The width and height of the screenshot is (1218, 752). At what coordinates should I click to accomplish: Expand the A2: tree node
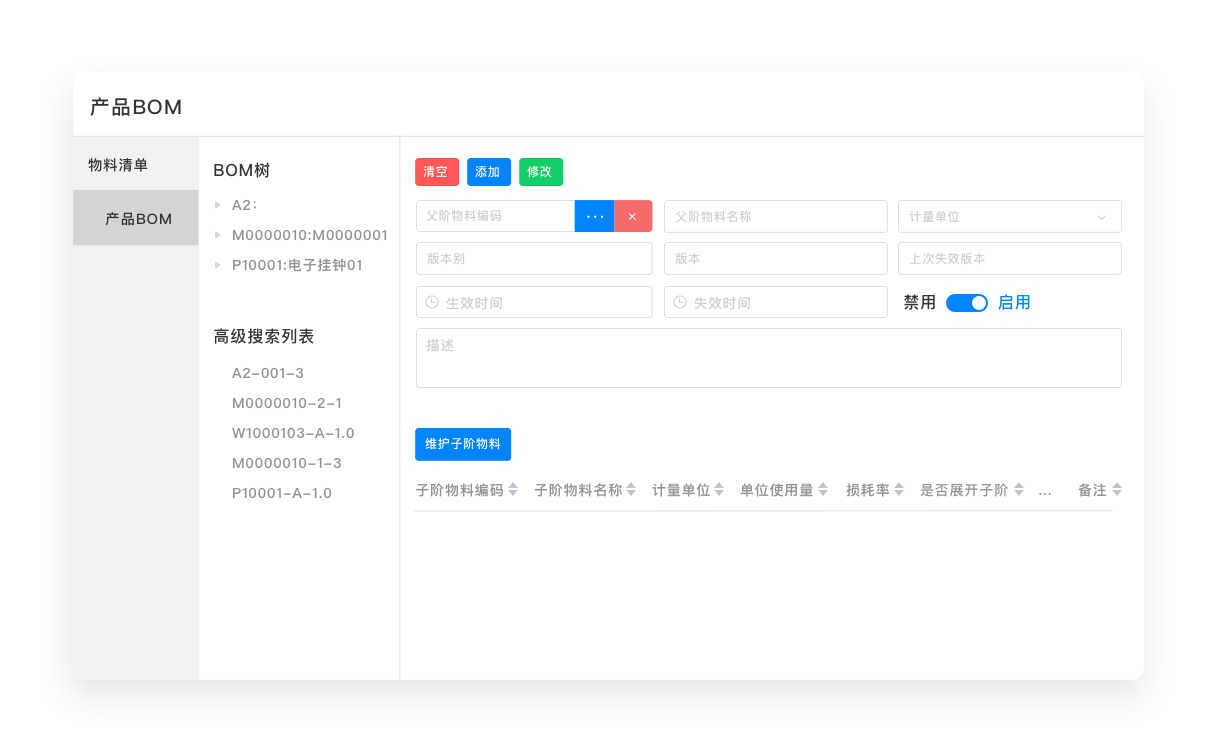click(218, 205)
